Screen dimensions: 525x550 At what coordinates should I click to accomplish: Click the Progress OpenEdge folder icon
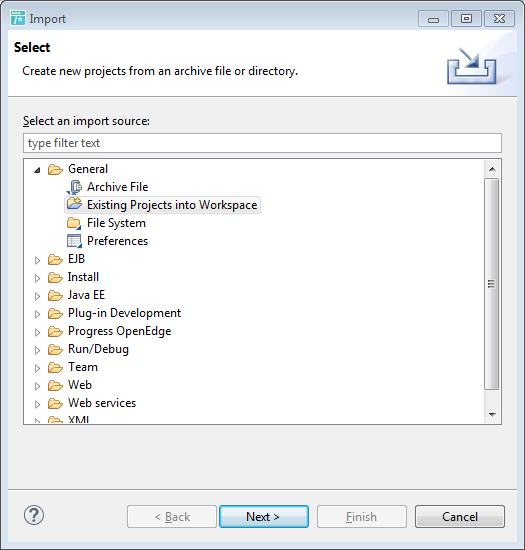tap(55, 331)
